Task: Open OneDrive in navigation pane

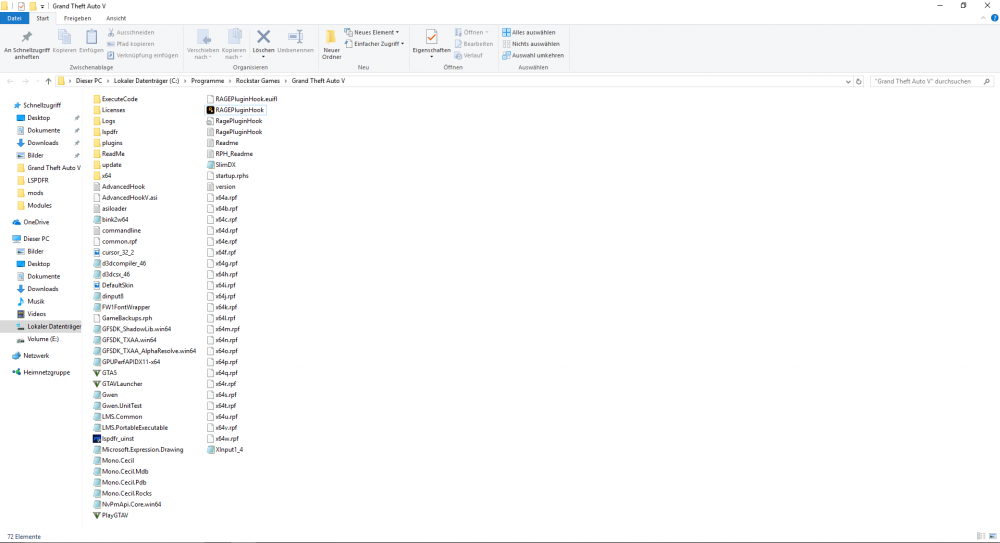Action: click(31, 222)
